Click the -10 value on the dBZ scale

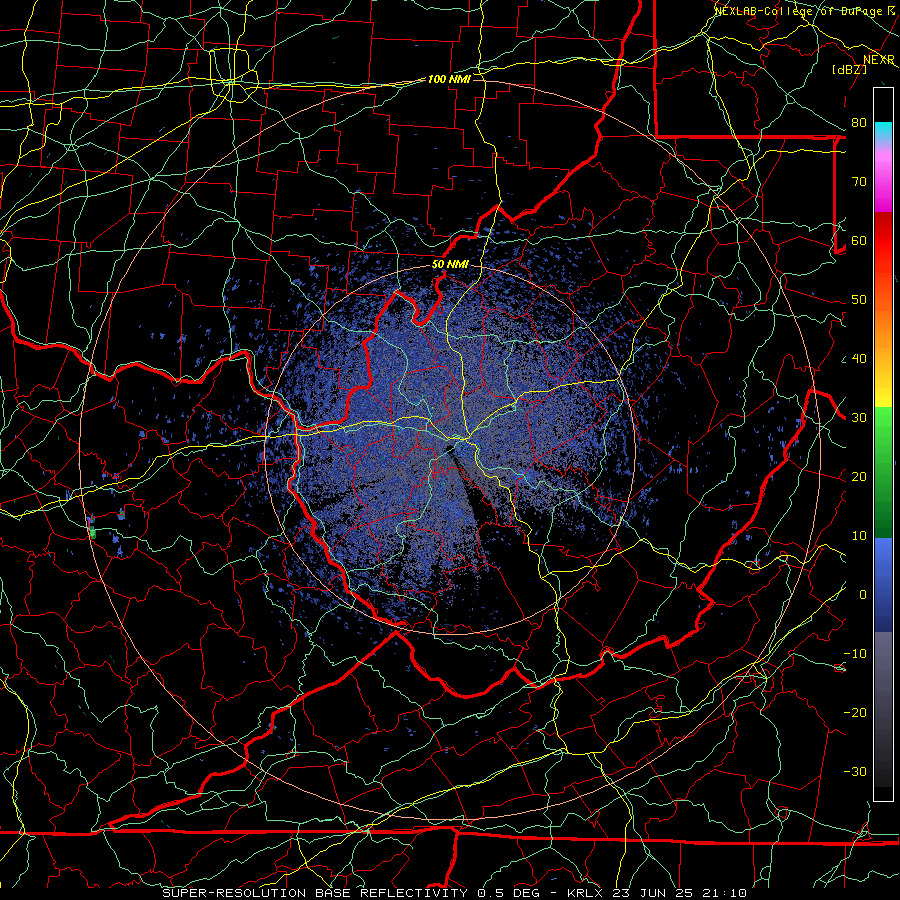point(855,654)
